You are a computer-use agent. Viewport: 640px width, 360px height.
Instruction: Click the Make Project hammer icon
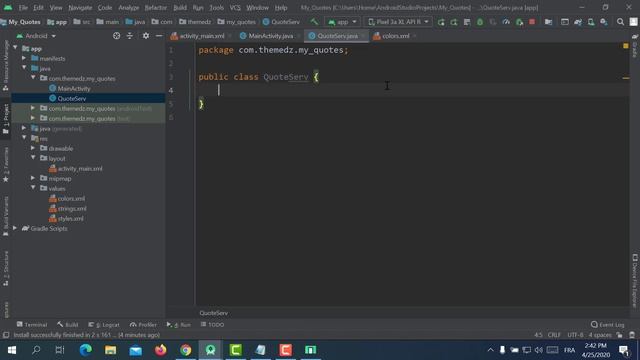314,22
